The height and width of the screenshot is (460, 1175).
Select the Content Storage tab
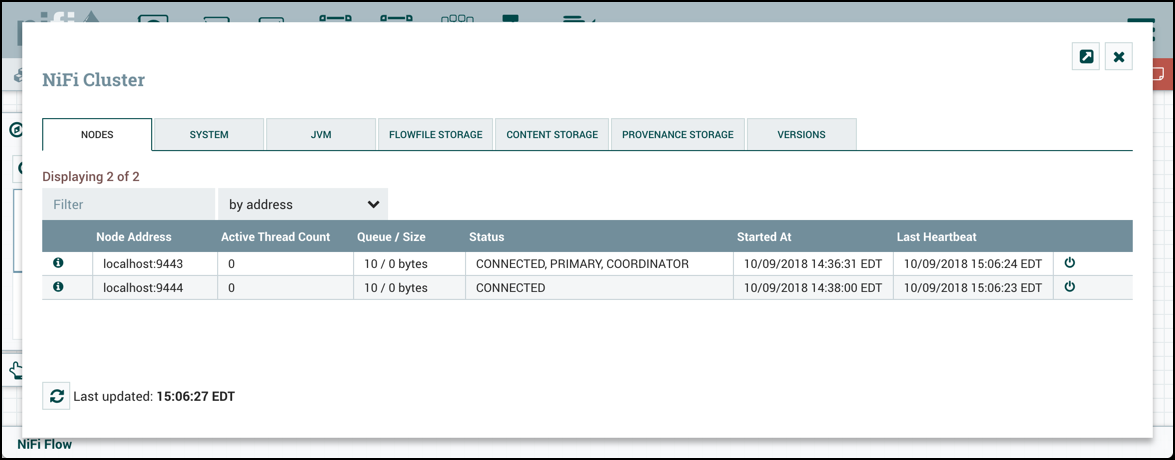552,134
